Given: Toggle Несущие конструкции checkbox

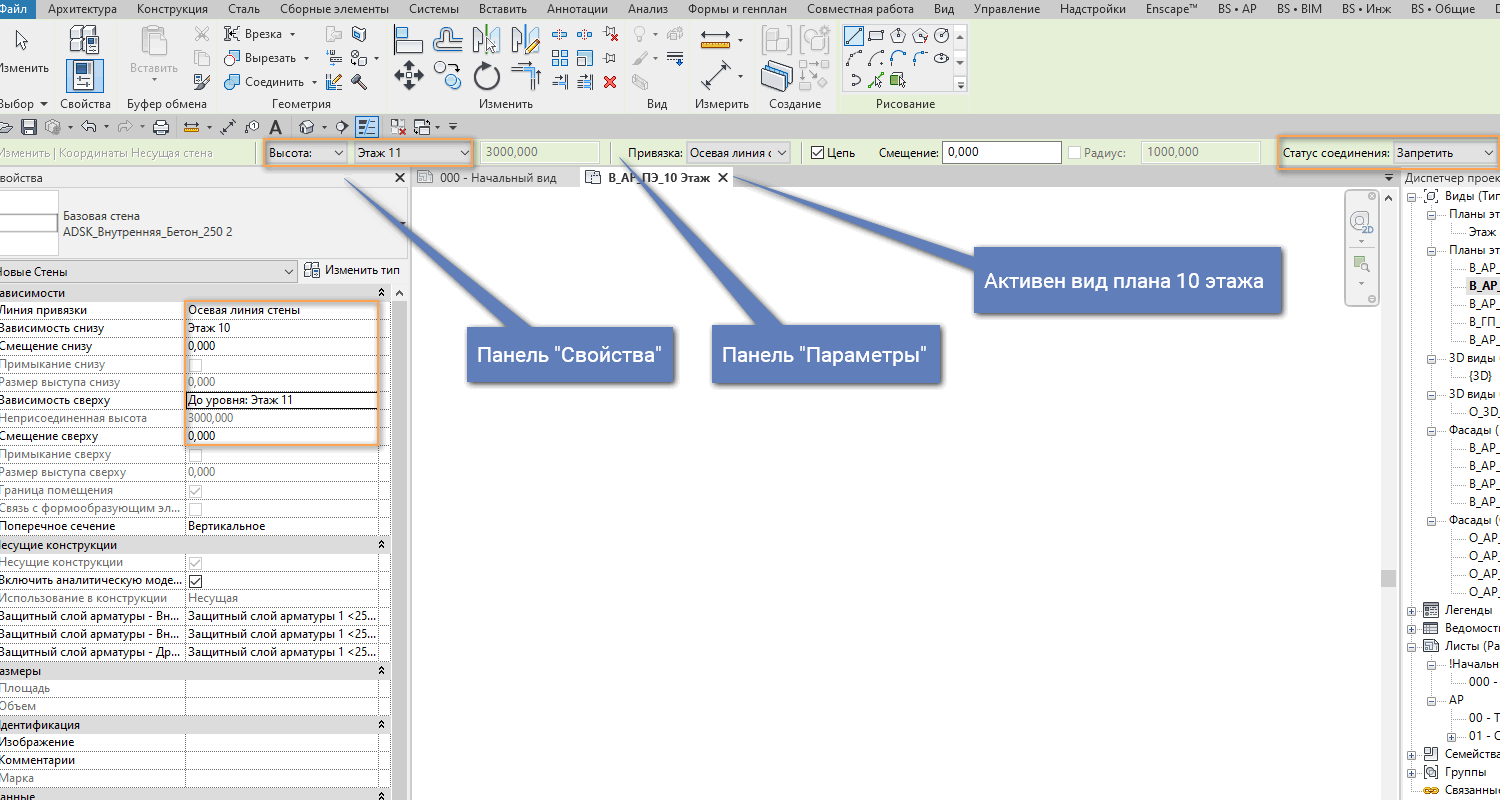Looking at the screenshot, I should tap(196, 562).
